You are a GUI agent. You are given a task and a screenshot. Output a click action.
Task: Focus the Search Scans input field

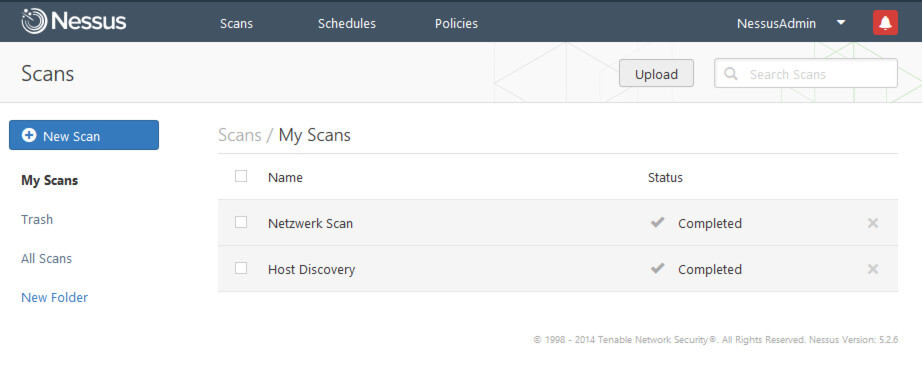tap(806, 73)
